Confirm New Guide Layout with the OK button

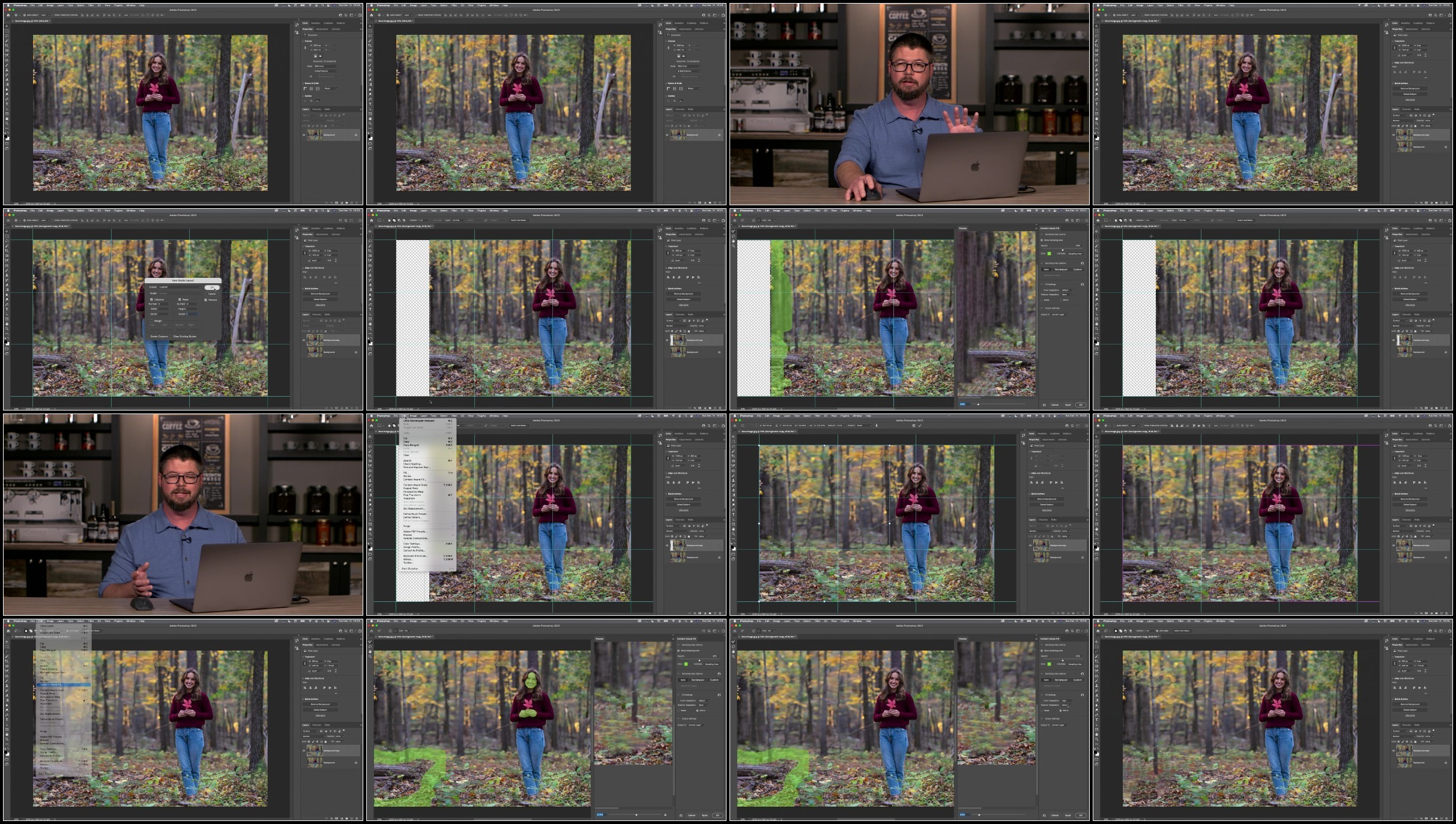point(212,287)
